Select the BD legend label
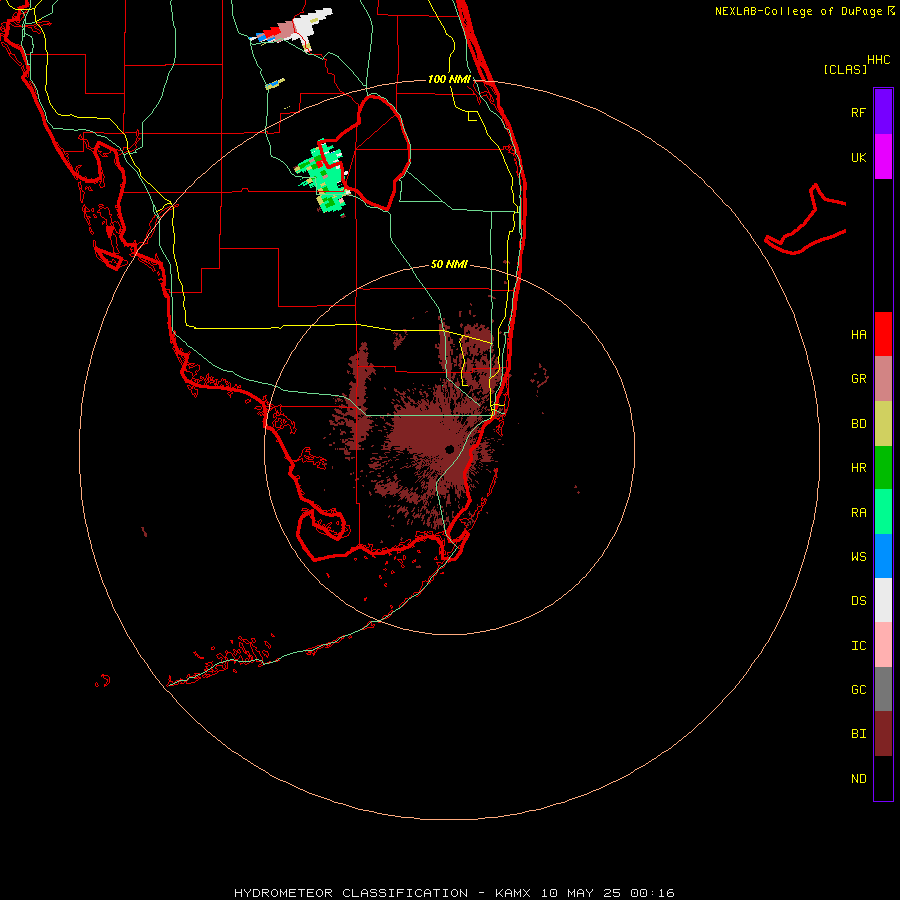Screen dimensions: 900x900 pyautogui.click(x=858, y=424)
